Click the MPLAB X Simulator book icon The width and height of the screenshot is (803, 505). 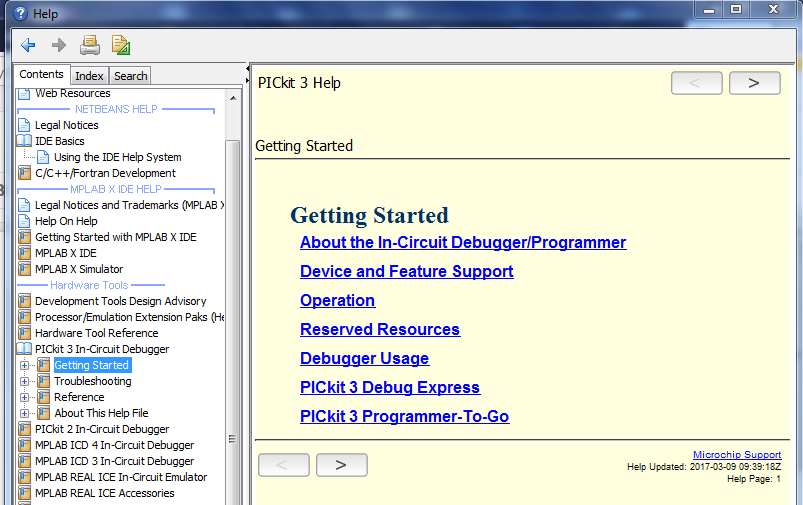(24, 269)
